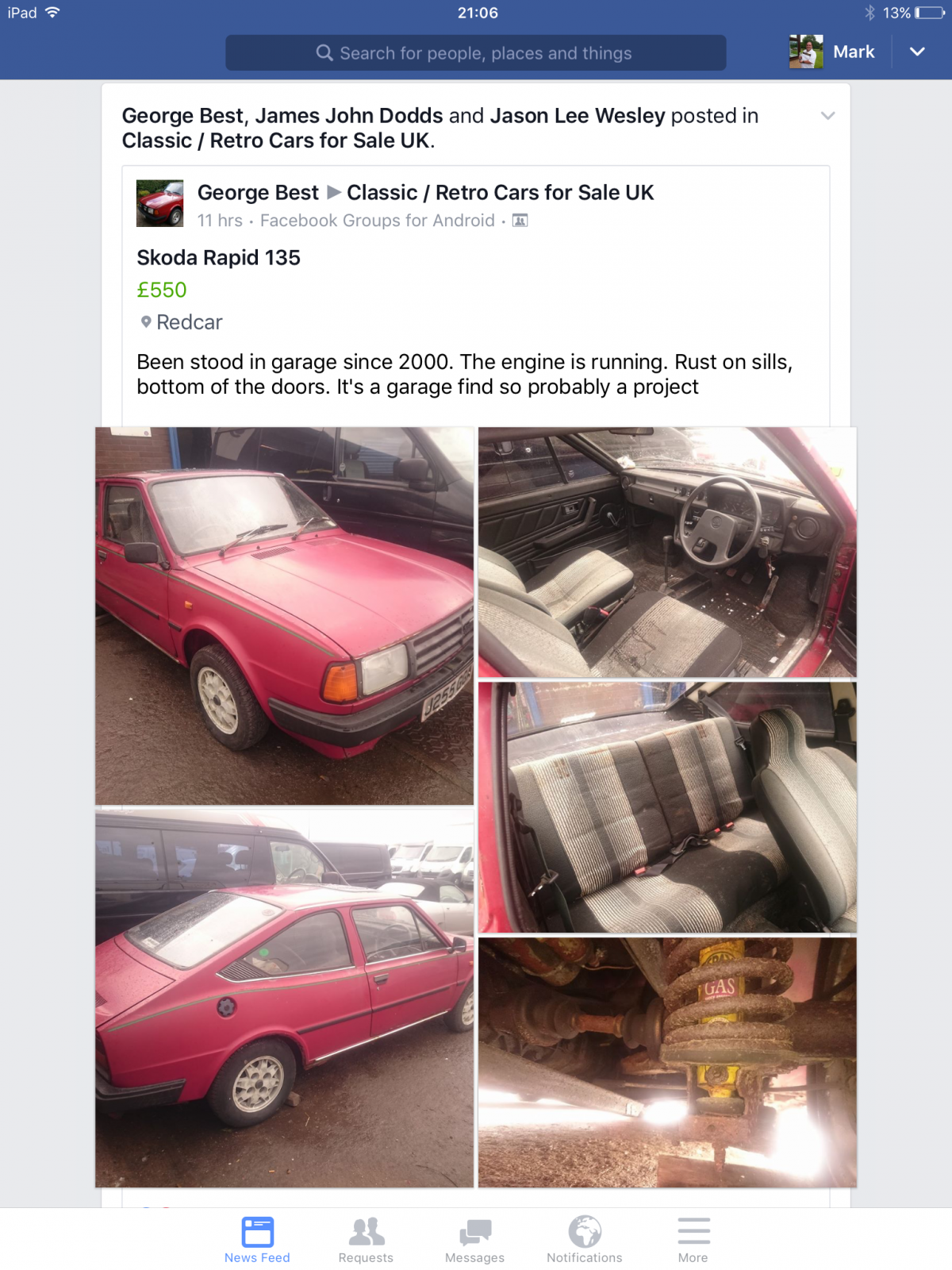
Task: Tap the group privacy icon next to Android
Action: [x=520, y=221]
